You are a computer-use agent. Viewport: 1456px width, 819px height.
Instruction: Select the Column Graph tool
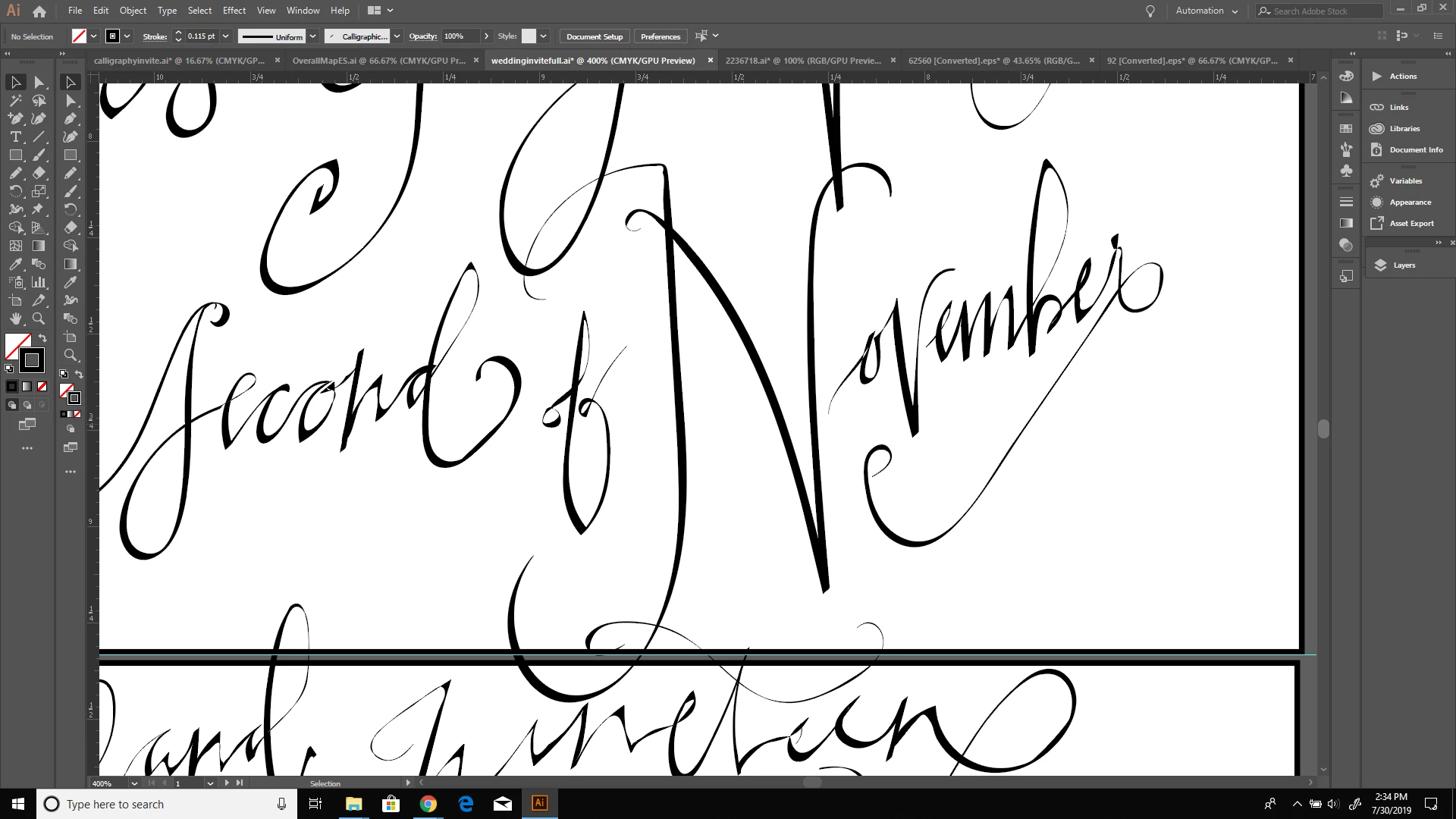tap(39, 282)
